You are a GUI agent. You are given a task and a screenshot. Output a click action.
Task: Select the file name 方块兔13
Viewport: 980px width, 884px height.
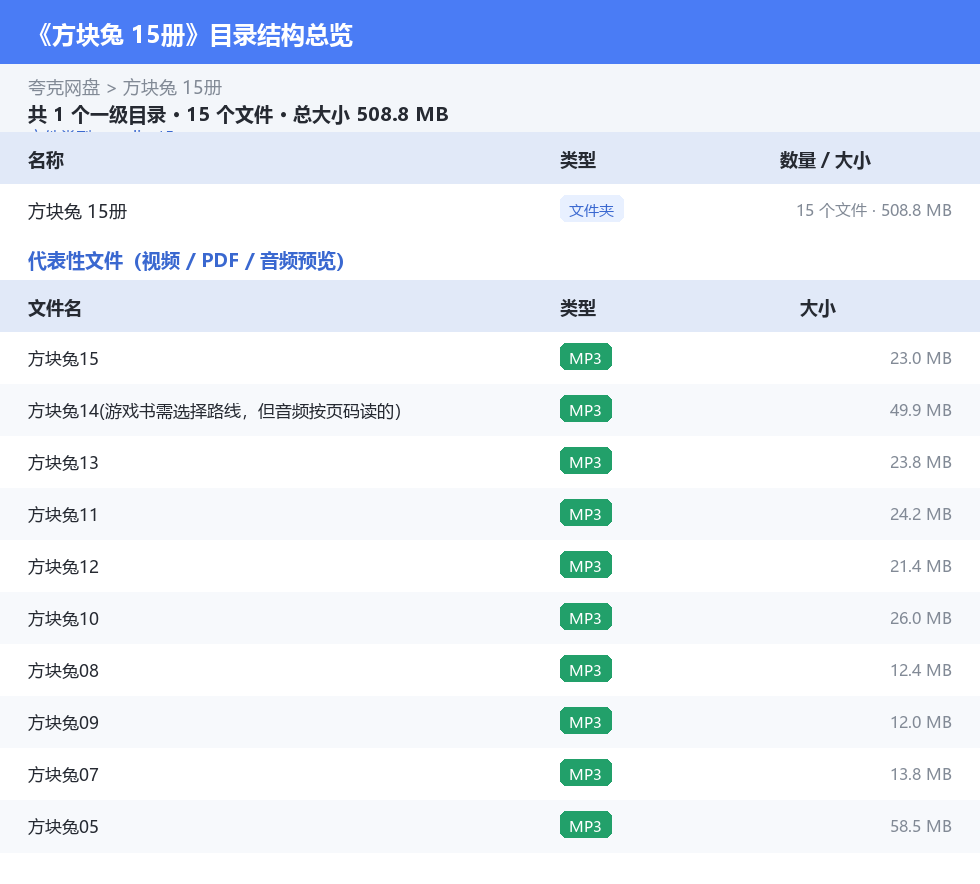63,463
